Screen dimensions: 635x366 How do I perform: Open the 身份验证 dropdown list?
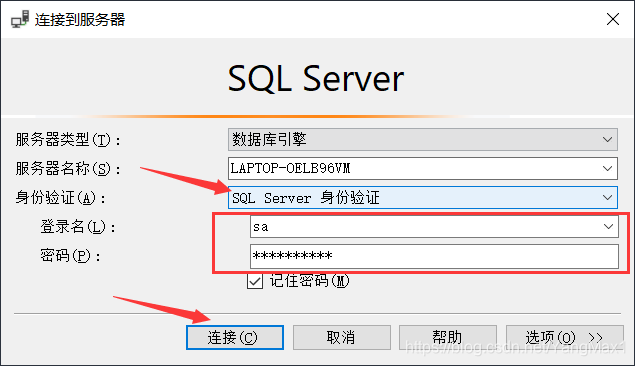point(422,198)
